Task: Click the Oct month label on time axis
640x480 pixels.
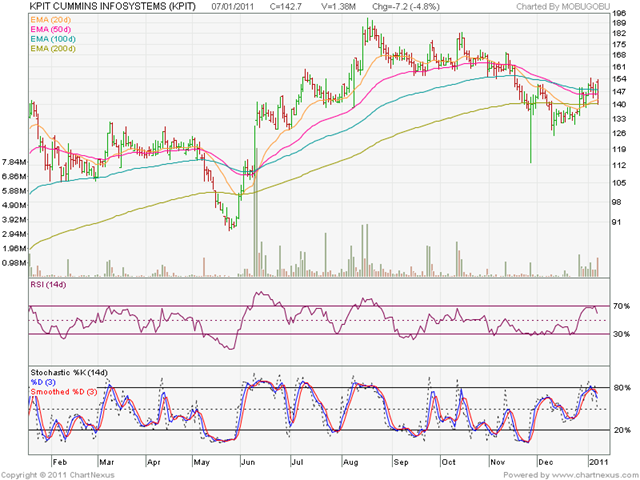Action: point(448,462)
